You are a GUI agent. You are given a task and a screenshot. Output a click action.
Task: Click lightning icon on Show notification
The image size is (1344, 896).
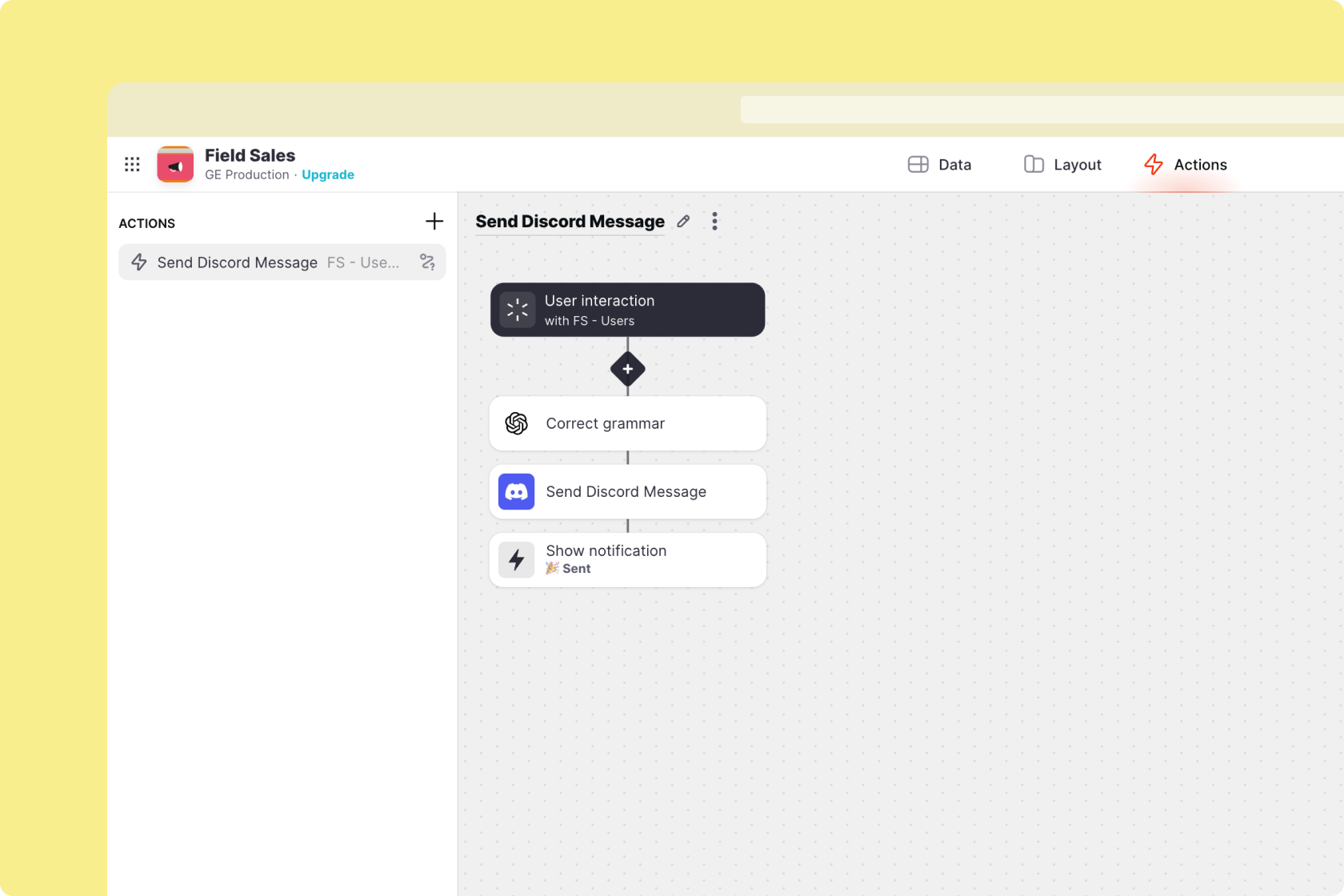tap(517, 560)
